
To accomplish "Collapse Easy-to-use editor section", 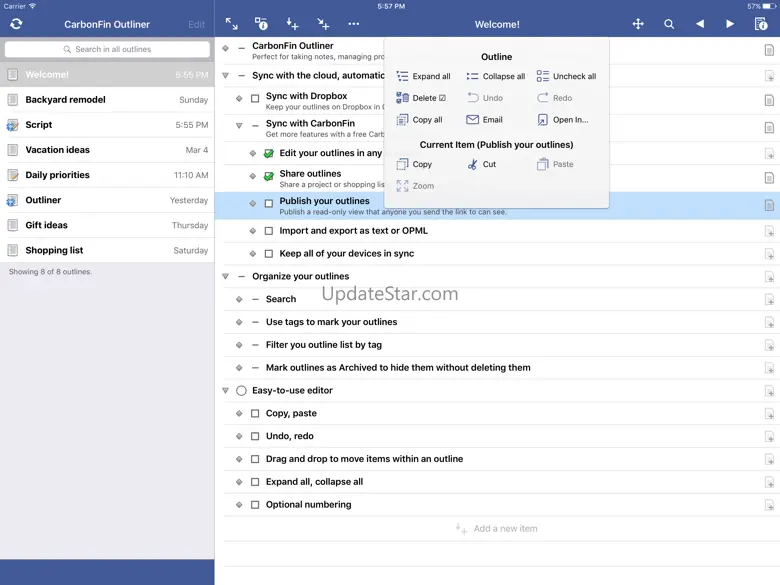I will (x=225, y=390).
